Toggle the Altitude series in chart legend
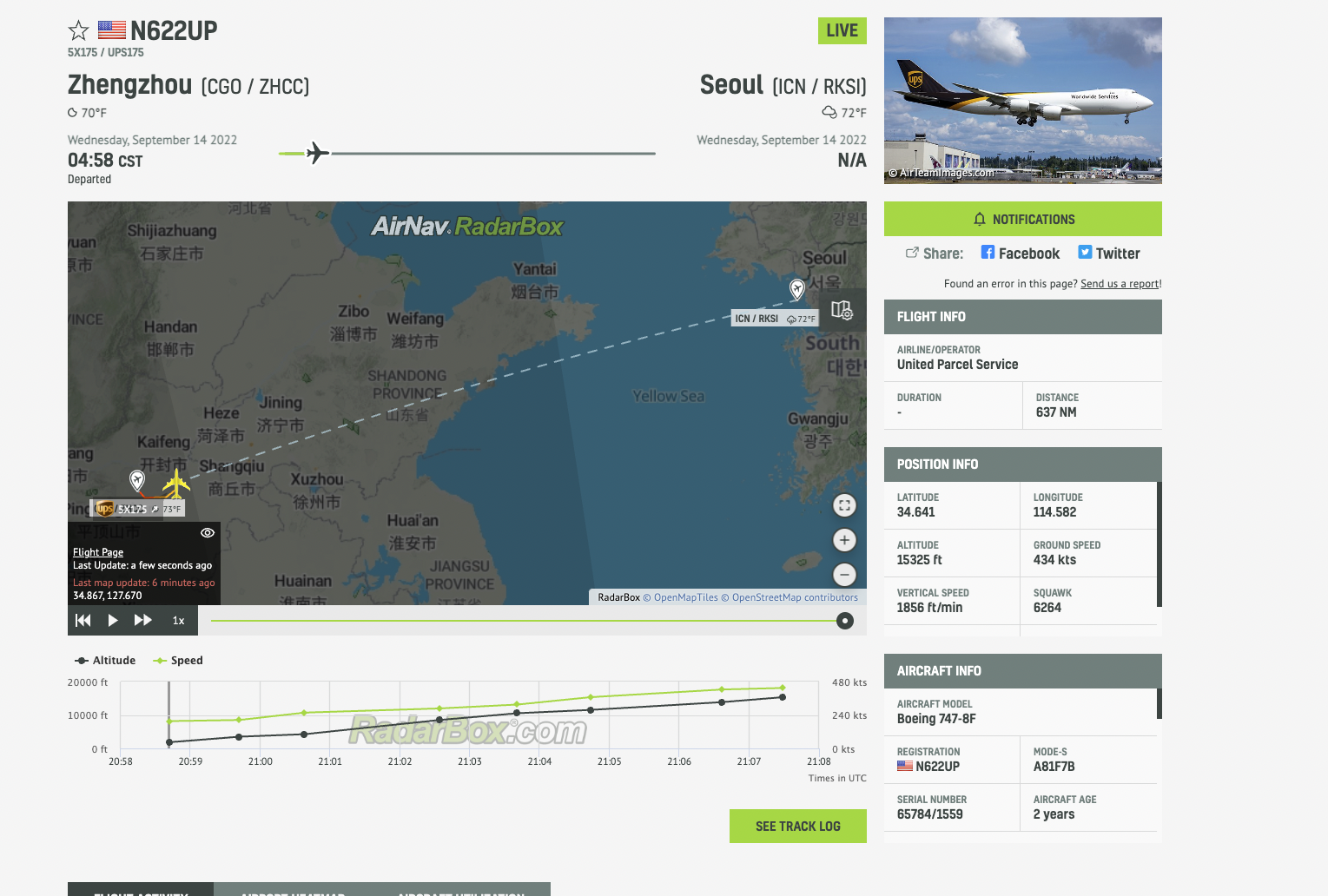Viewport: 1328px width, 896px height. point(105,661)
